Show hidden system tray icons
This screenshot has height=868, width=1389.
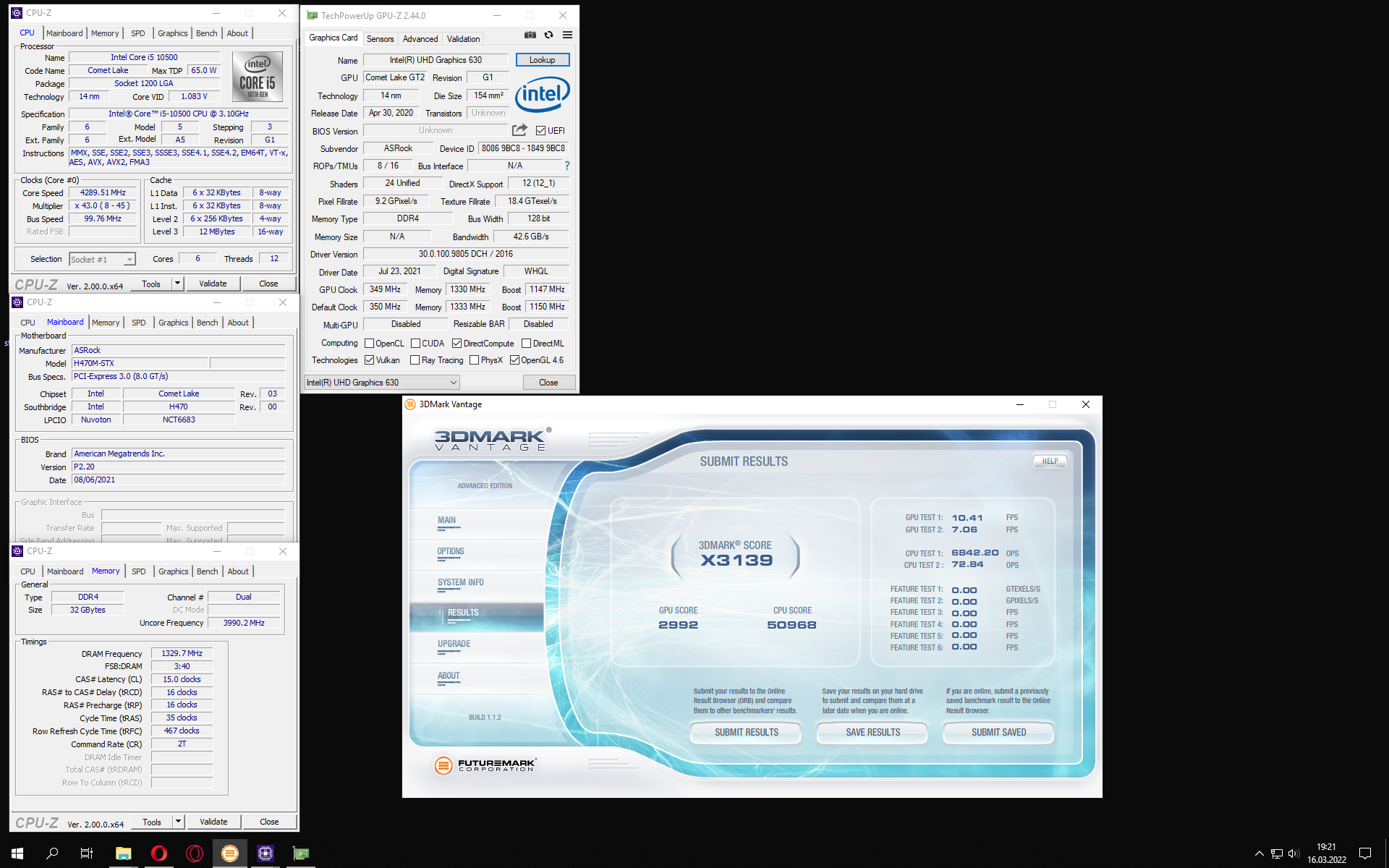point(1259,854)
